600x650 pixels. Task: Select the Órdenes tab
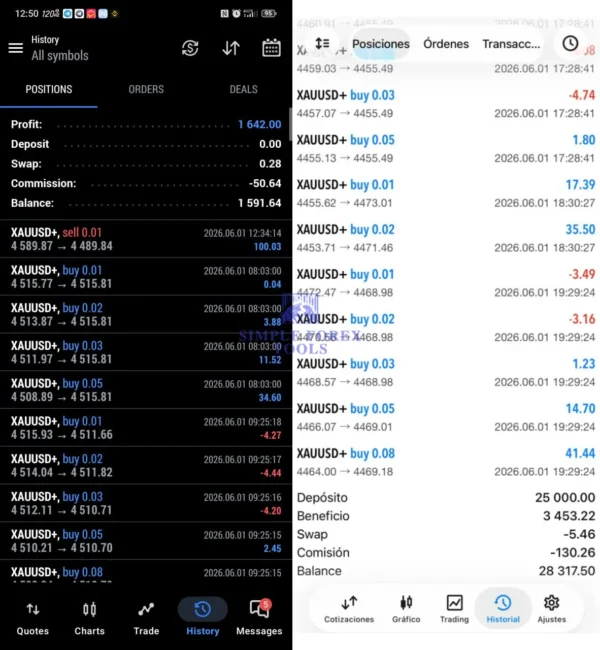[446, 44]
